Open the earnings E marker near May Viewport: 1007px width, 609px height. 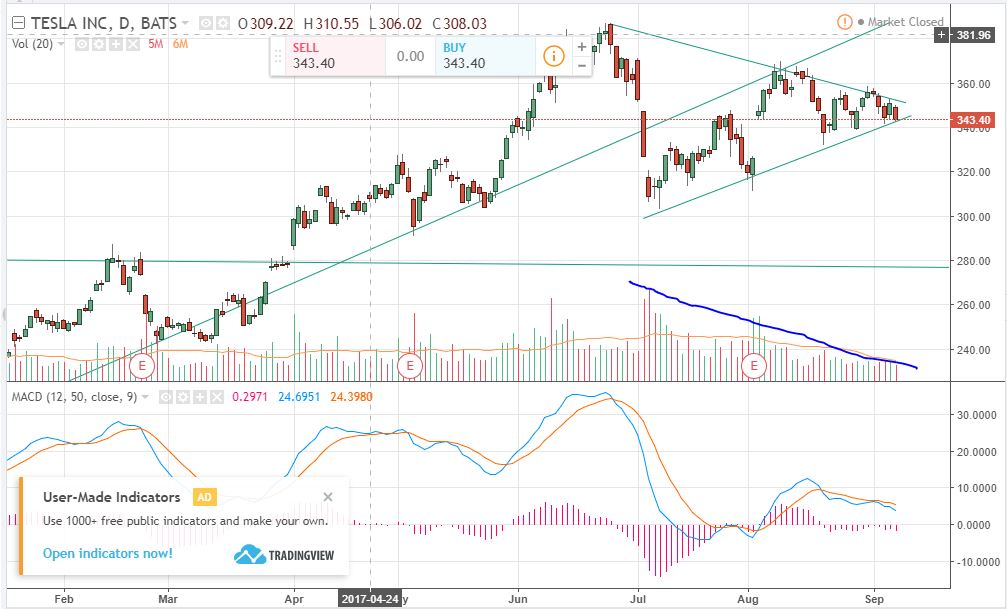[410, 367]
